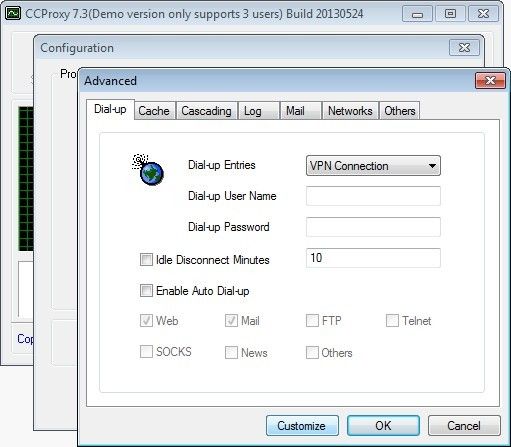The height and width of the screenshot is (447, 511).
Task: Close the Advanced dialog with red X
Action: pyautogui.click(x=490, y=81)
